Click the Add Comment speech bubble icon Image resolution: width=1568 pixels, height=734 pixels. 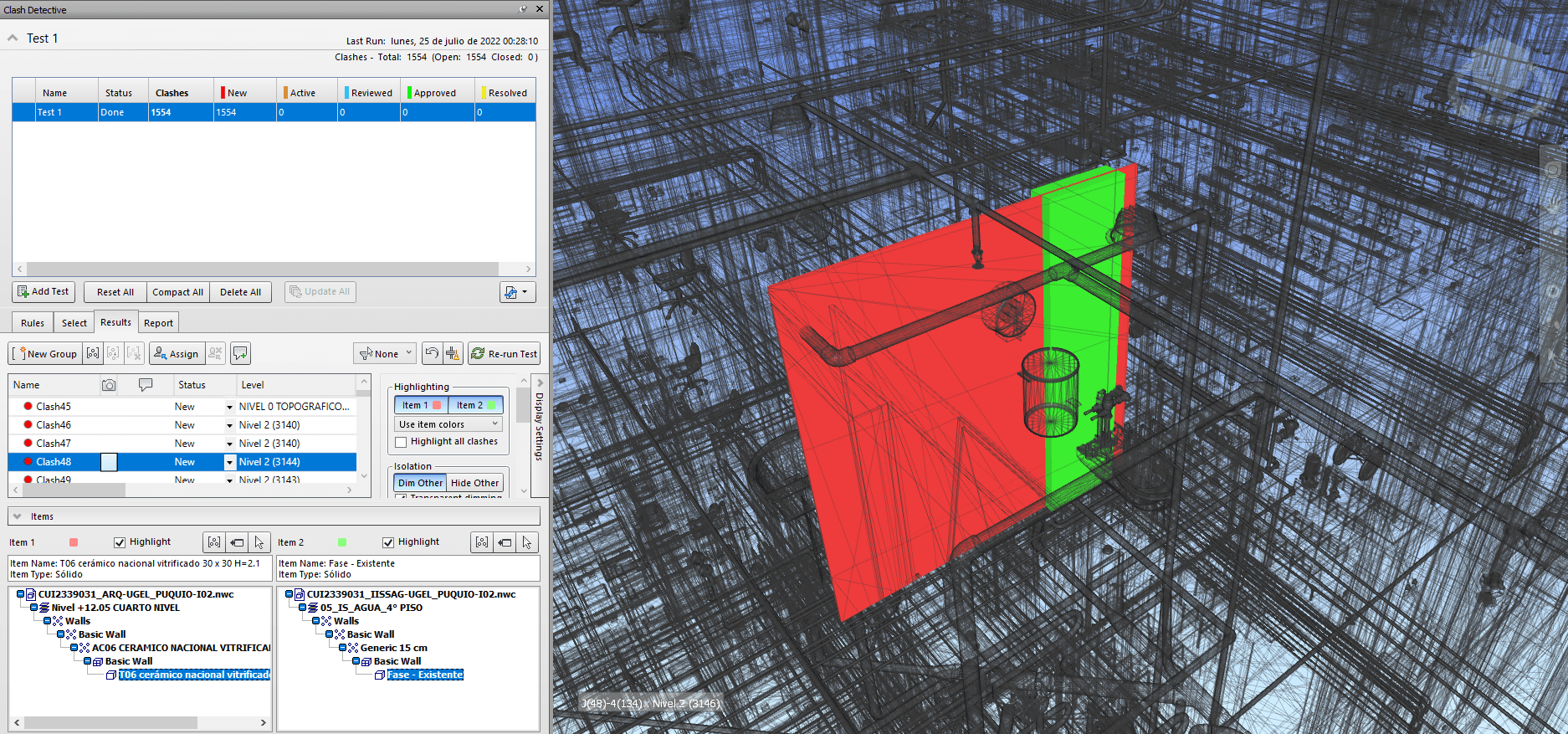point(240,354)
